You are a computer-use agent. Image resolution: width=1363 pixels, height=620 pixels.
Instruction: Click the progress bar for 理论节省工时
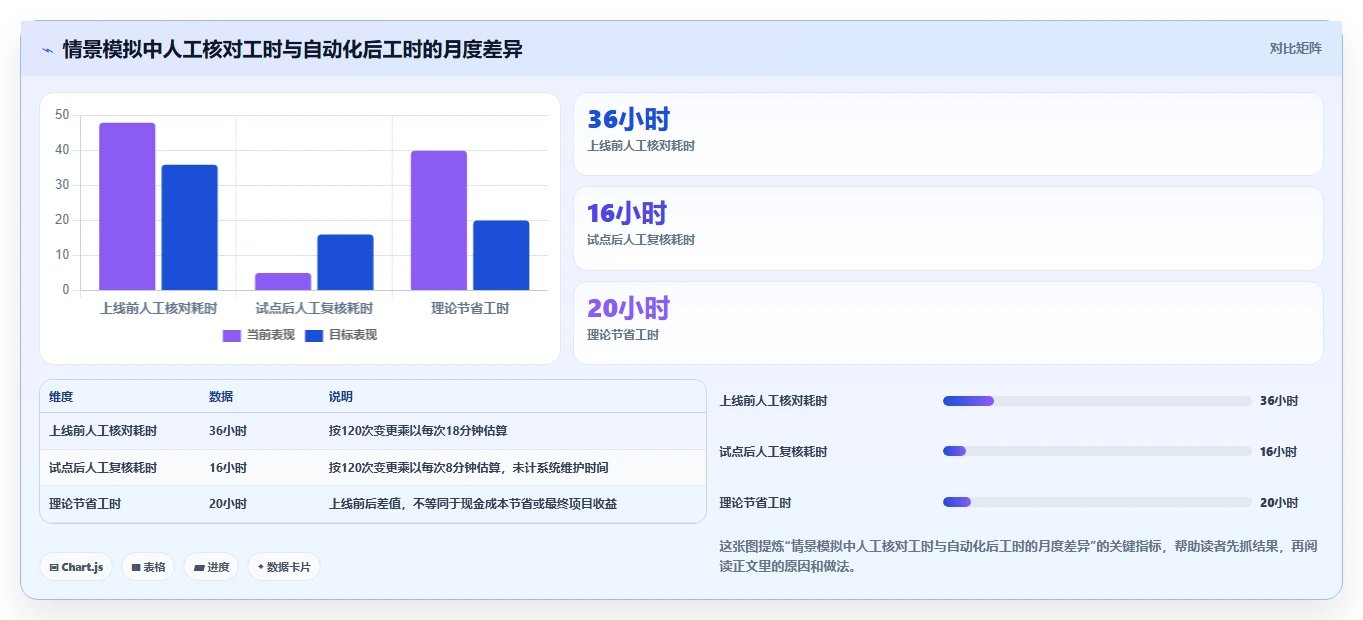point(1097,502)
